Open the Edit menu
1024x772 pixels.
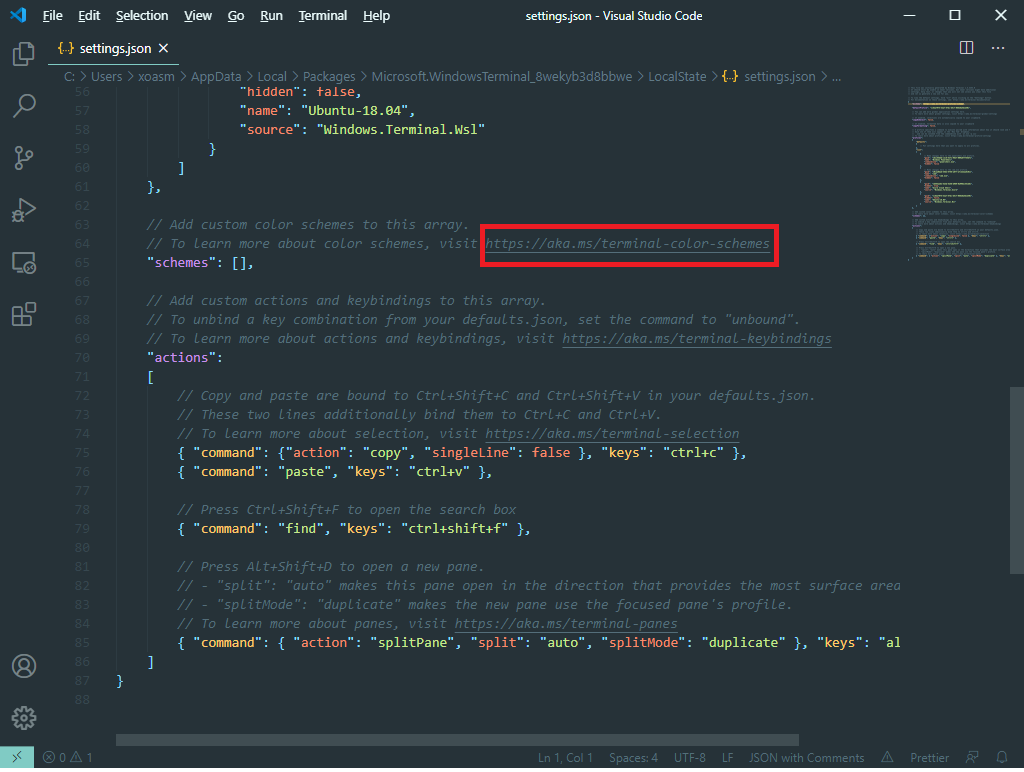pyautogui.click(x=89, y=16)
